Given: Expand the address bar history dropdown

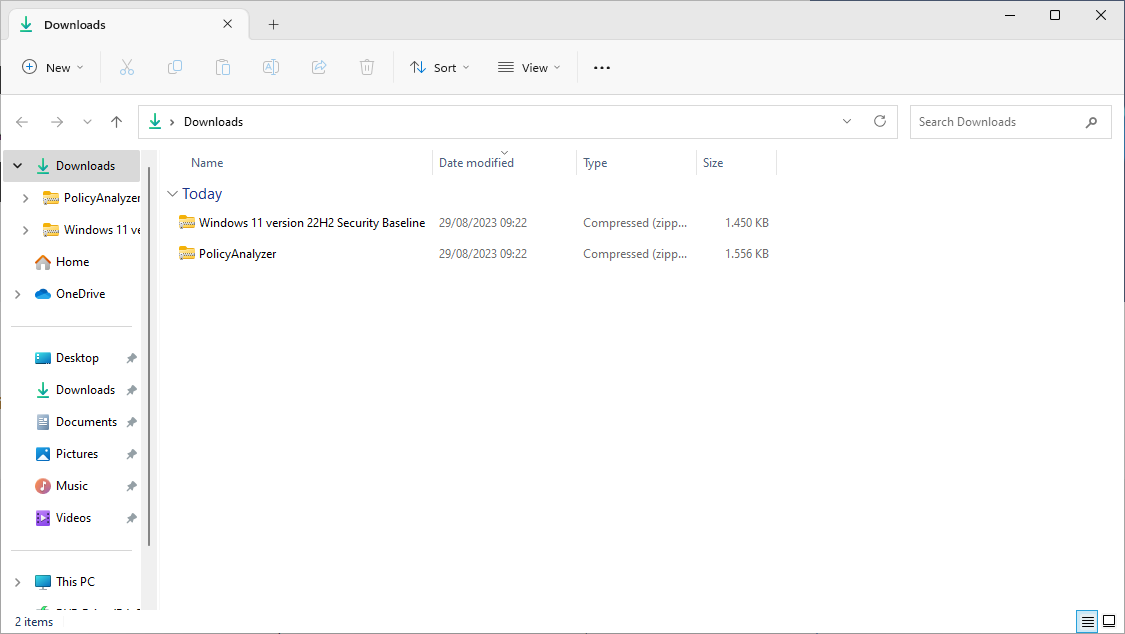Looking at the screenshot, I should 847,121.
